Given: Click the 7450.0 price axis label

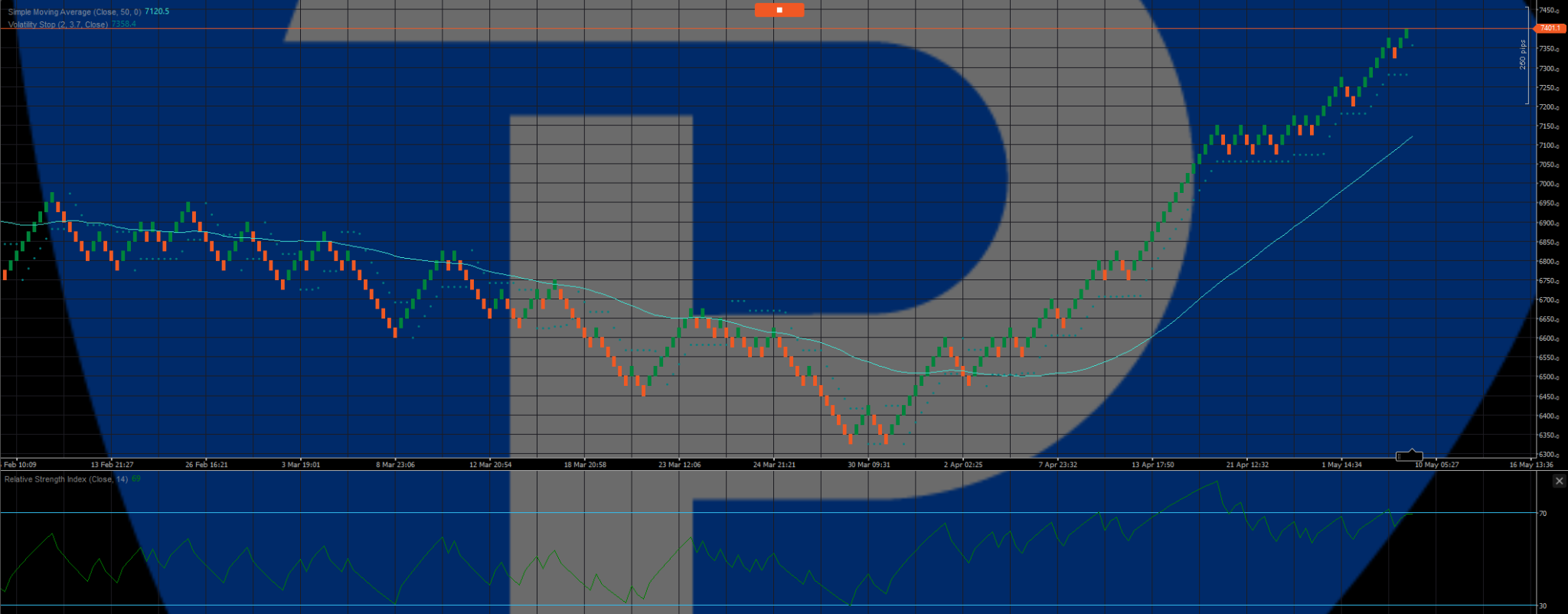Looking at the screenshot, I should [x=1547, y=10].
